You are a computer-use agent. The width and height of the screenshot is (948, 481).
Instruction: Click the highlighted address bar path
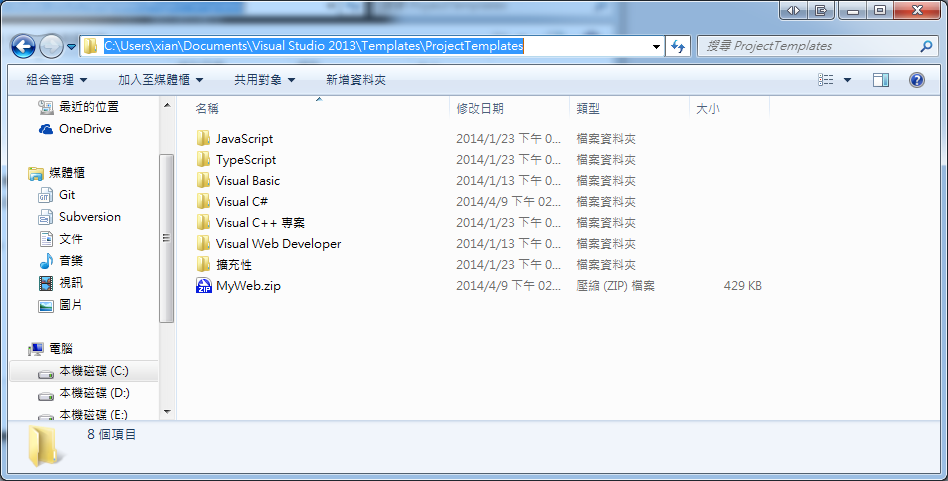314,46
